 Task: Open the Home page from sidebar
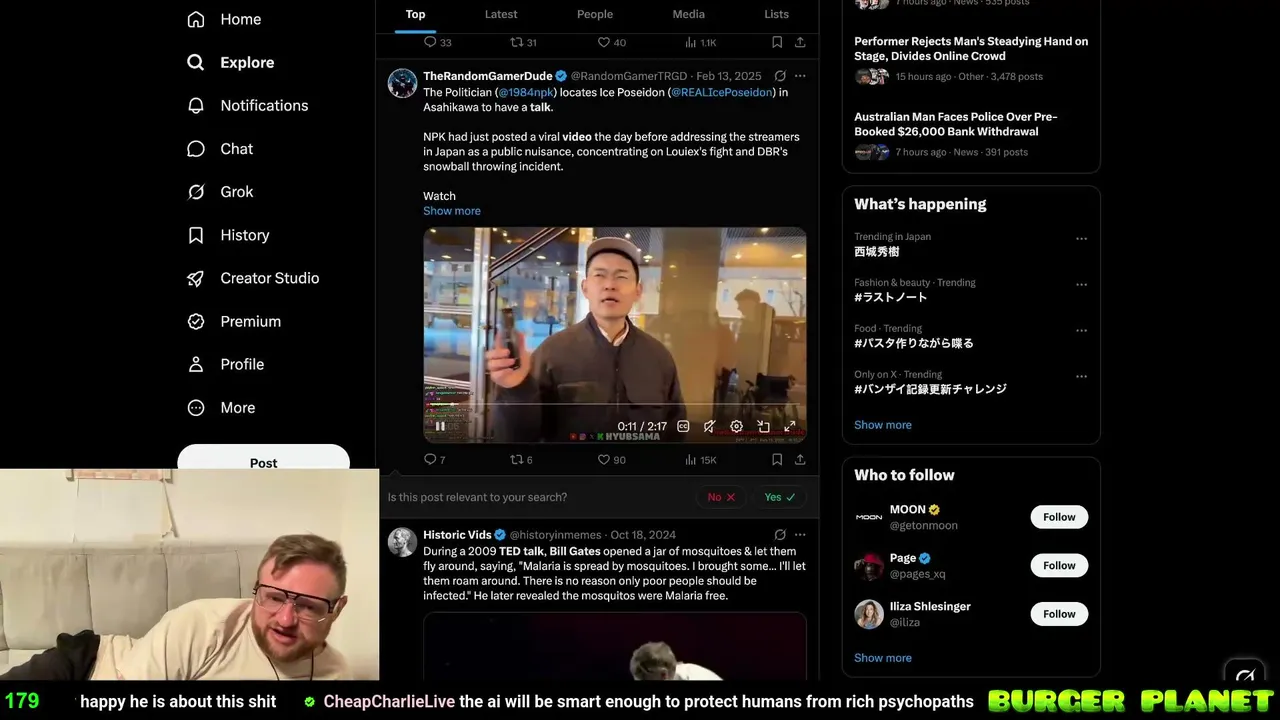click(x=224, y=19)
